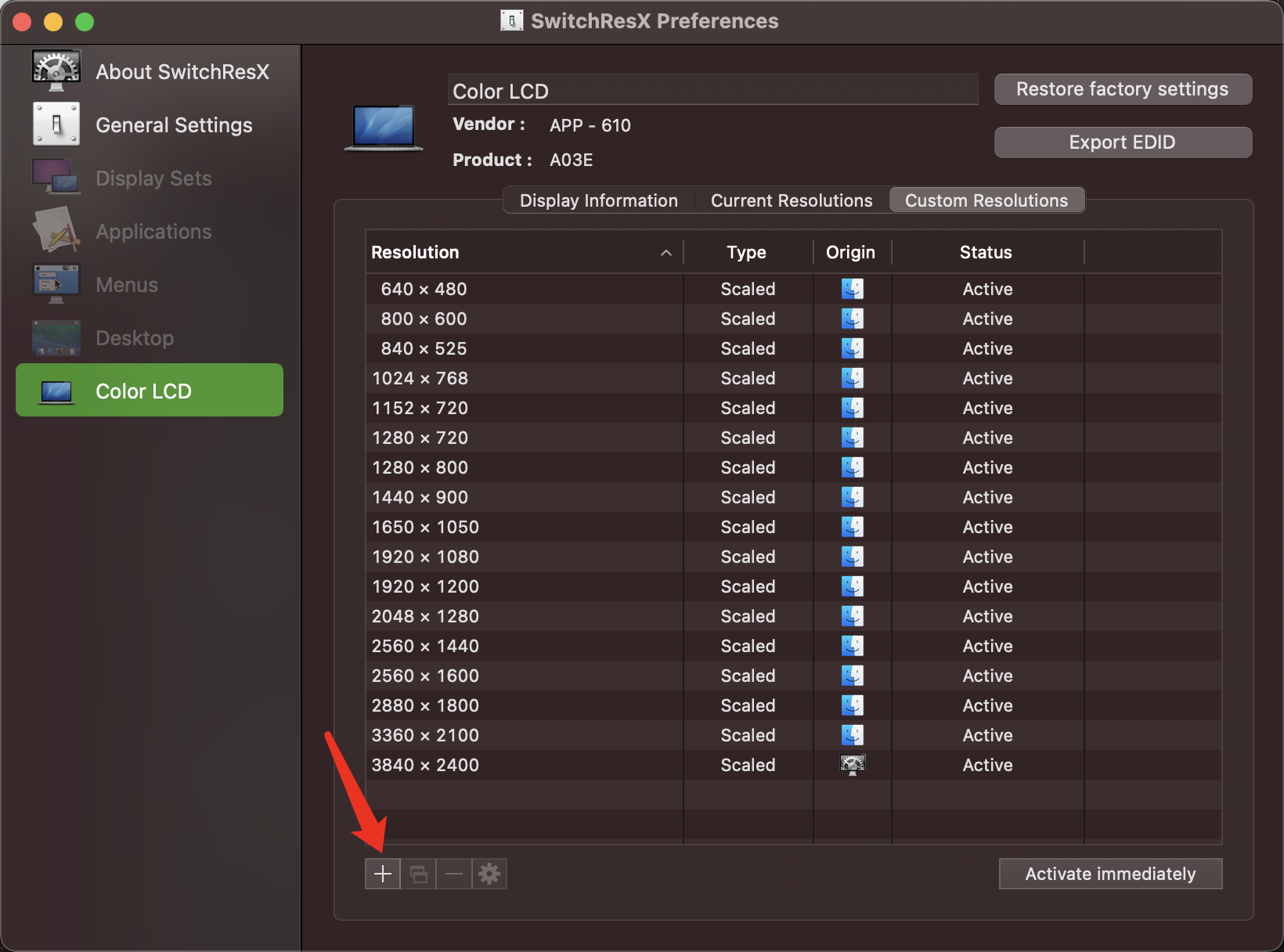
Task: Add a new custom resolution with plus
Action: pyautogui.click(x=383, y=874)
